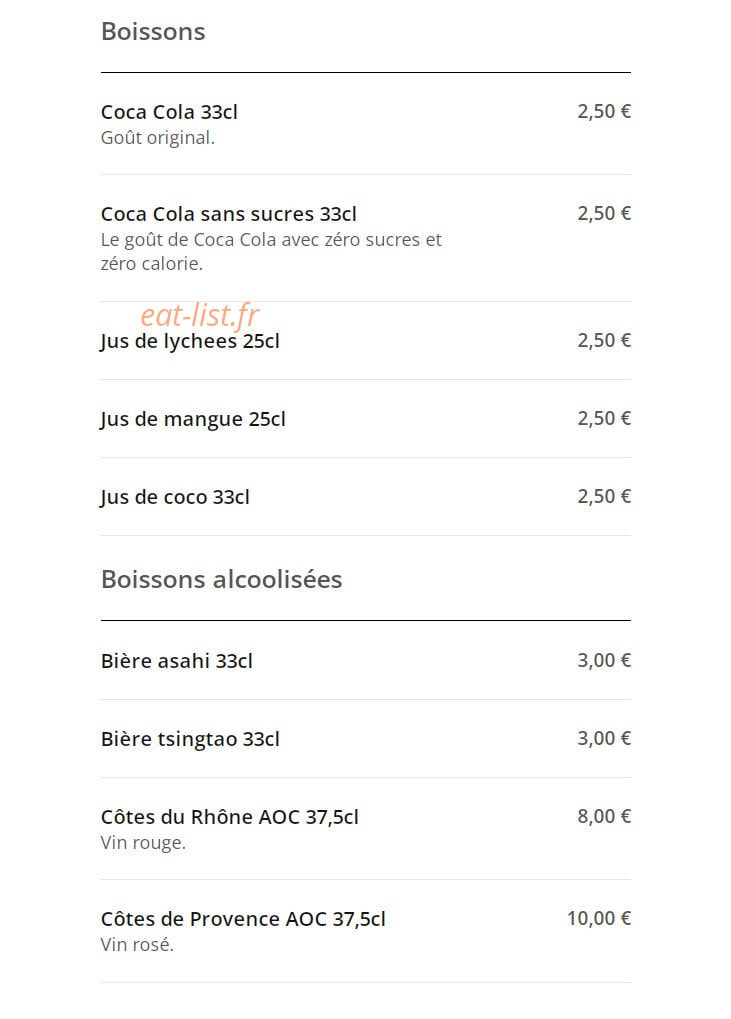This screenshot has width=731, height=1019.
Task: Click the Boissons alcoolisées heading
Action: [x=222, y=579]
